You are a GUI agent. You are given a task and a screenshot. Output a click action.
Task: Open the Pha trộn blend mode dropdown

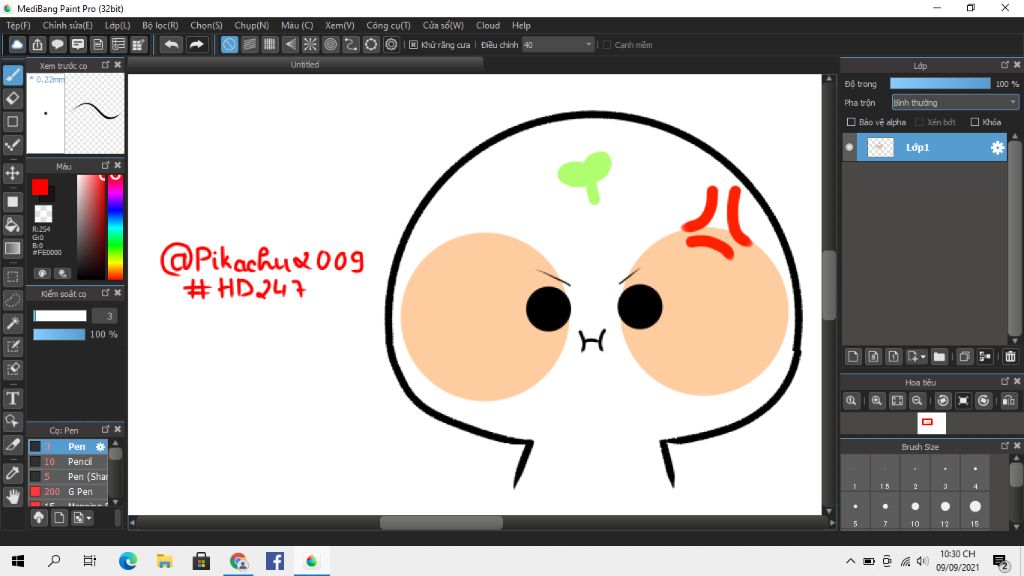[955, 103]
